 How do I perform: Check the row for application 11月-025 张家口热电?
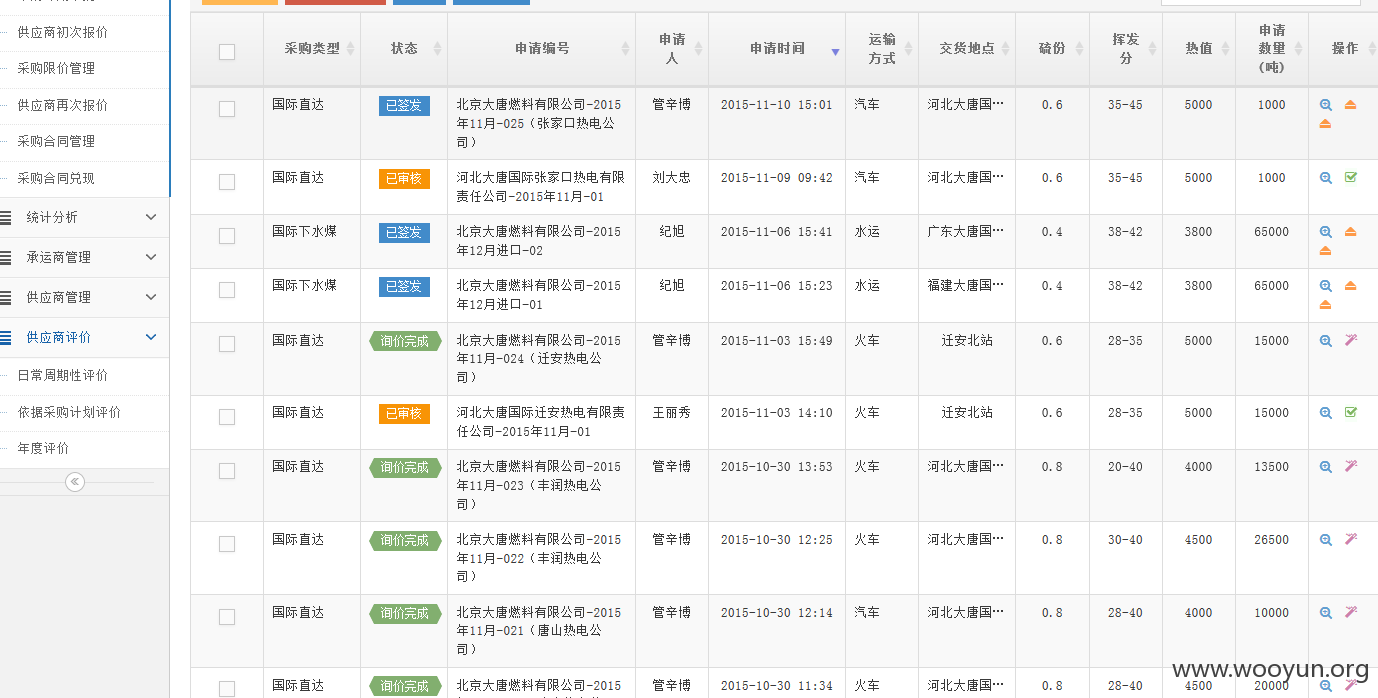pos(227,109)
